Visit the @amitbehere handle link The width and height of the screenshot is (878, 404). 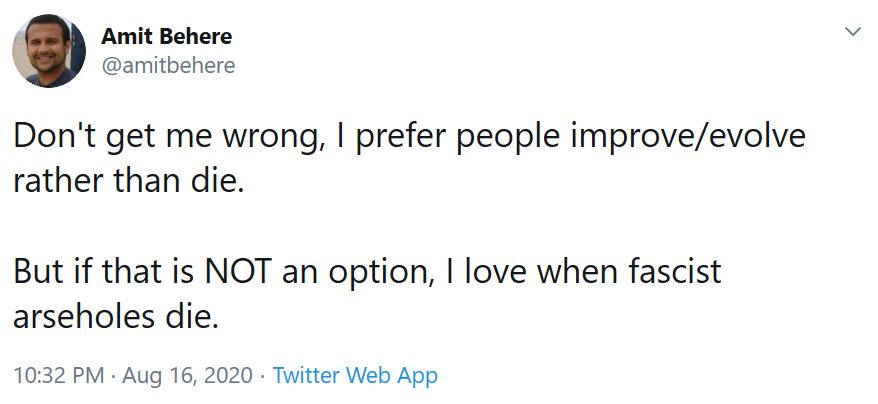pos(168,66)
